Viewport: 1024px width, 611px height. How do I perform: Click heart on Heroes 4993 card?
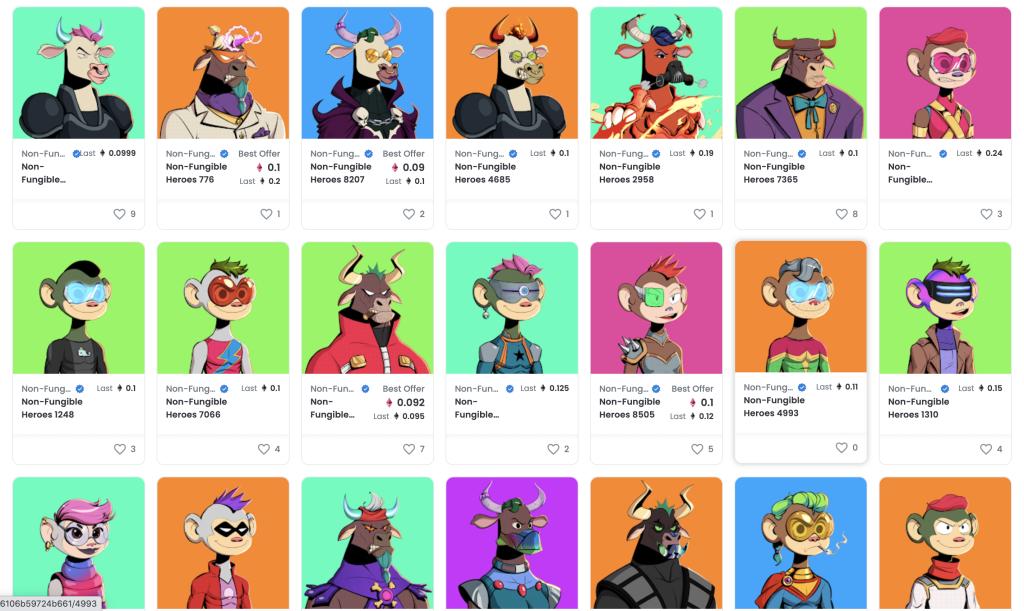(842, 447)
